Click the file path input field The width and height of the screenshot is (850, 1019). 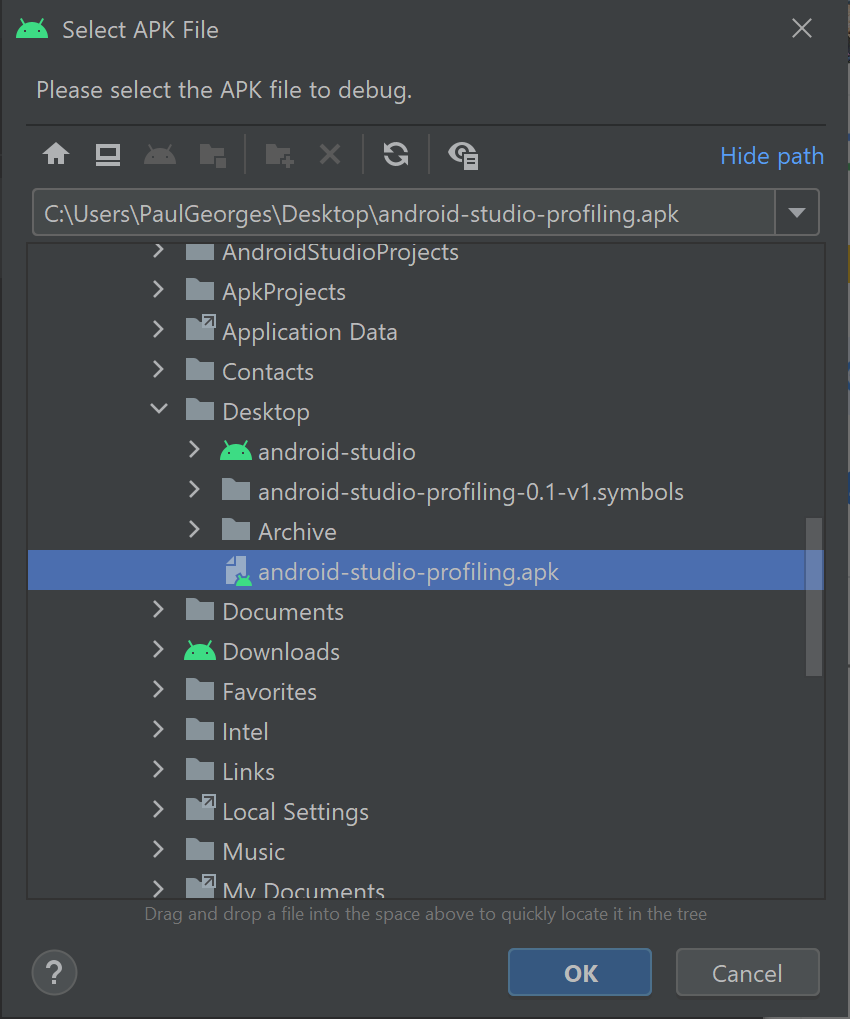pos(400,213)
